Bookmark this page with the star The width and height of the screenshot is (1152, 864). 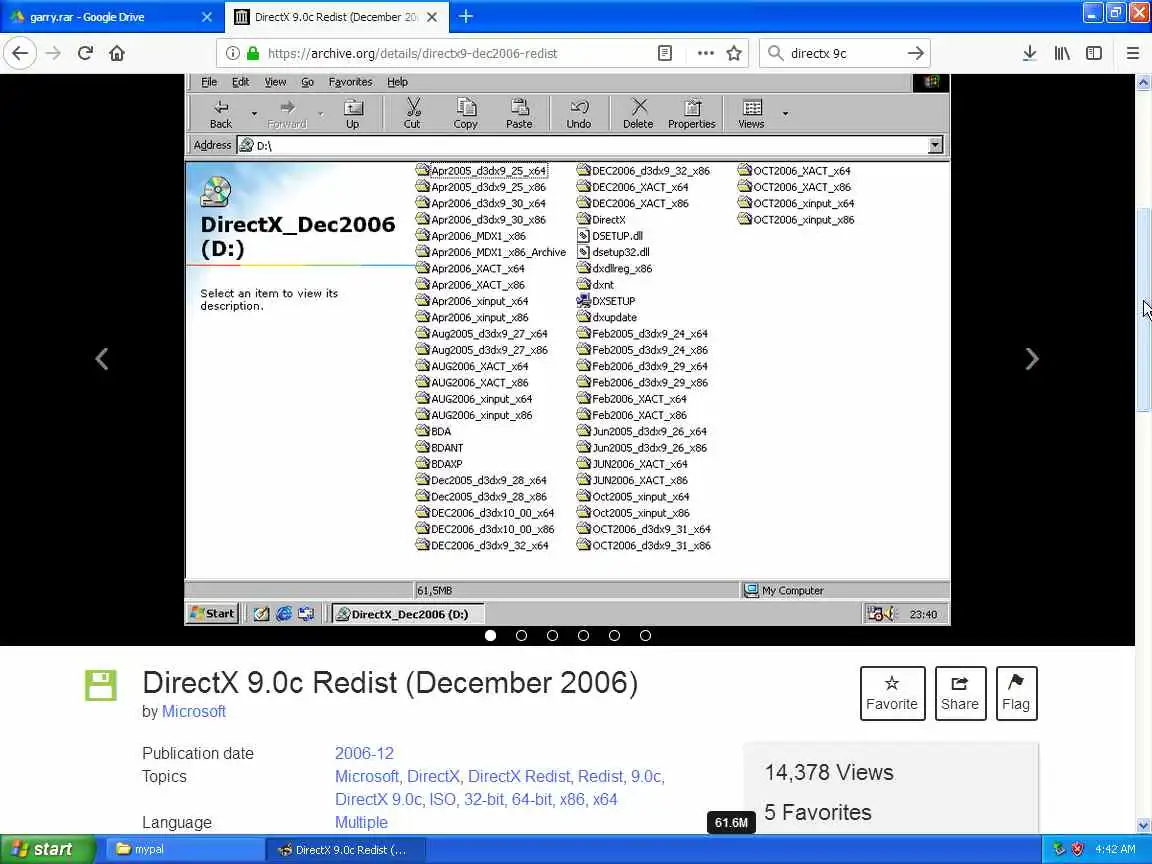(x=734, y=53)
